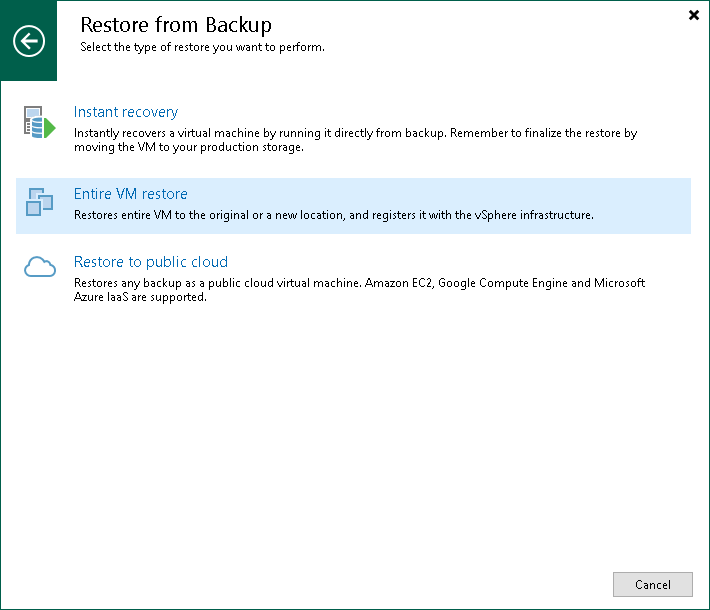Choose Restore to public cloud
The image size is (710, 610).
pyautogui.click(x=151, y=262)
